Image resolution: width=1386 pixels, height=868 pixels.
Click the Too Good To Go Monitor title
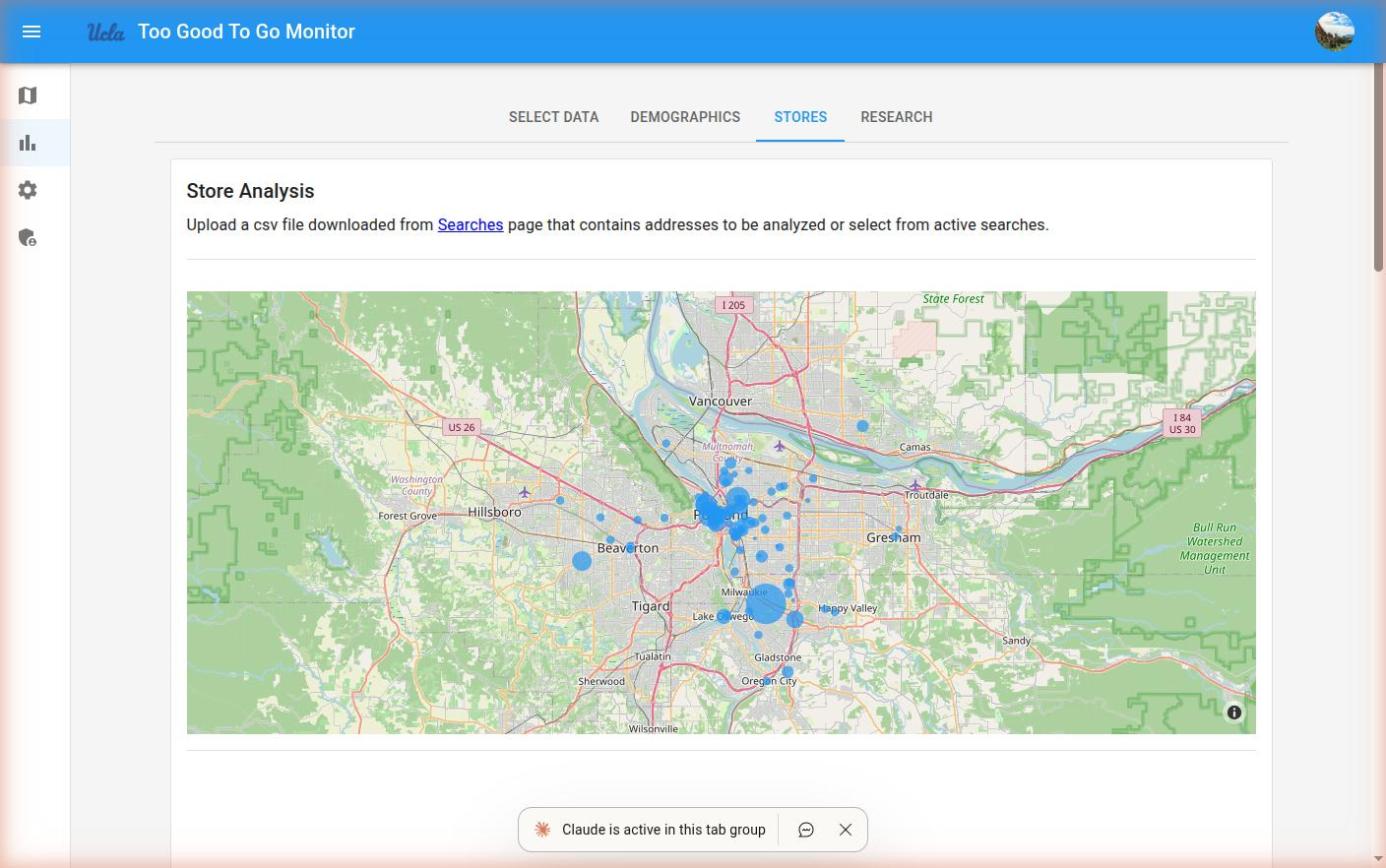[246, 32]
